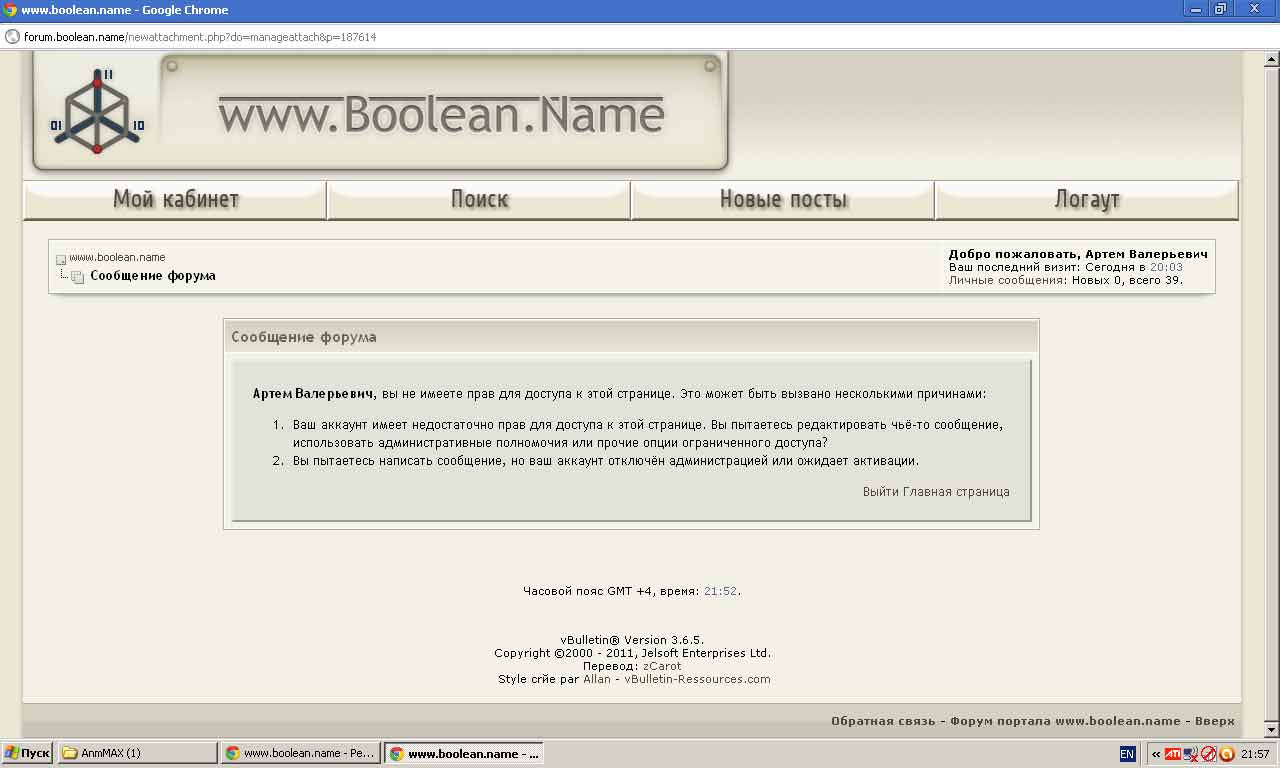Open the zCarot translator link
This screenshot has height=768, width=1280.
tap(662, 666)
